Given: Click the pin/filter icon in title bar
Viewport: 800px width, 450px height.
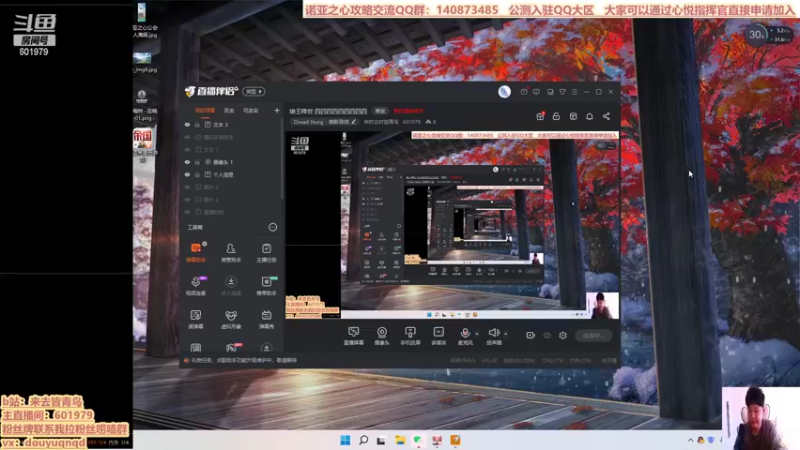Looking at the screenshot, I should (x=563, y=92).
